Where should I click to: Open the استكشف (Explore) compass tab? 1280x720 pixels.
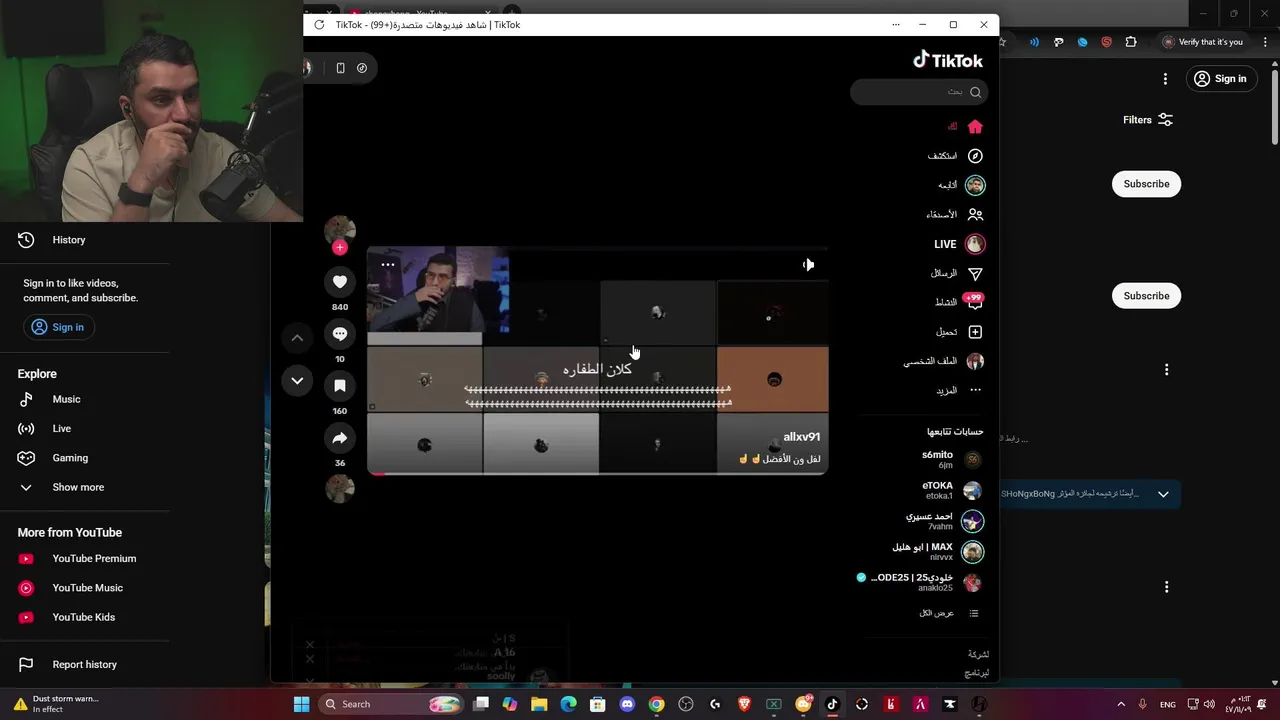[955, 156]
